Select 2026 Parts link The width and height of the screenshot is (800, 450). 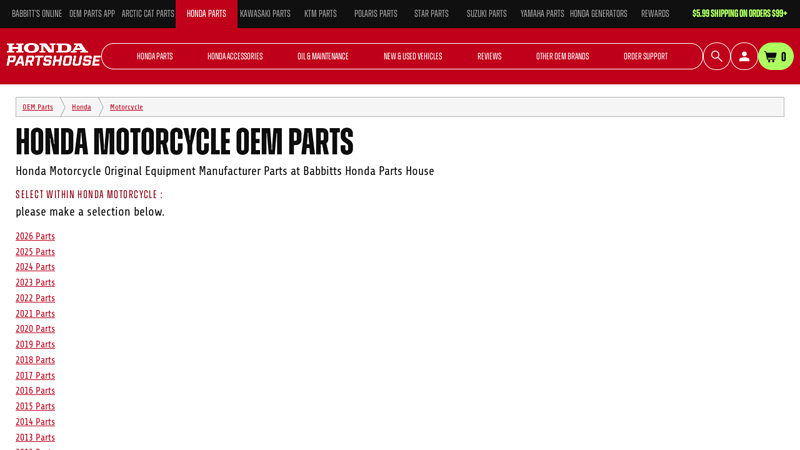pos(35,236)
